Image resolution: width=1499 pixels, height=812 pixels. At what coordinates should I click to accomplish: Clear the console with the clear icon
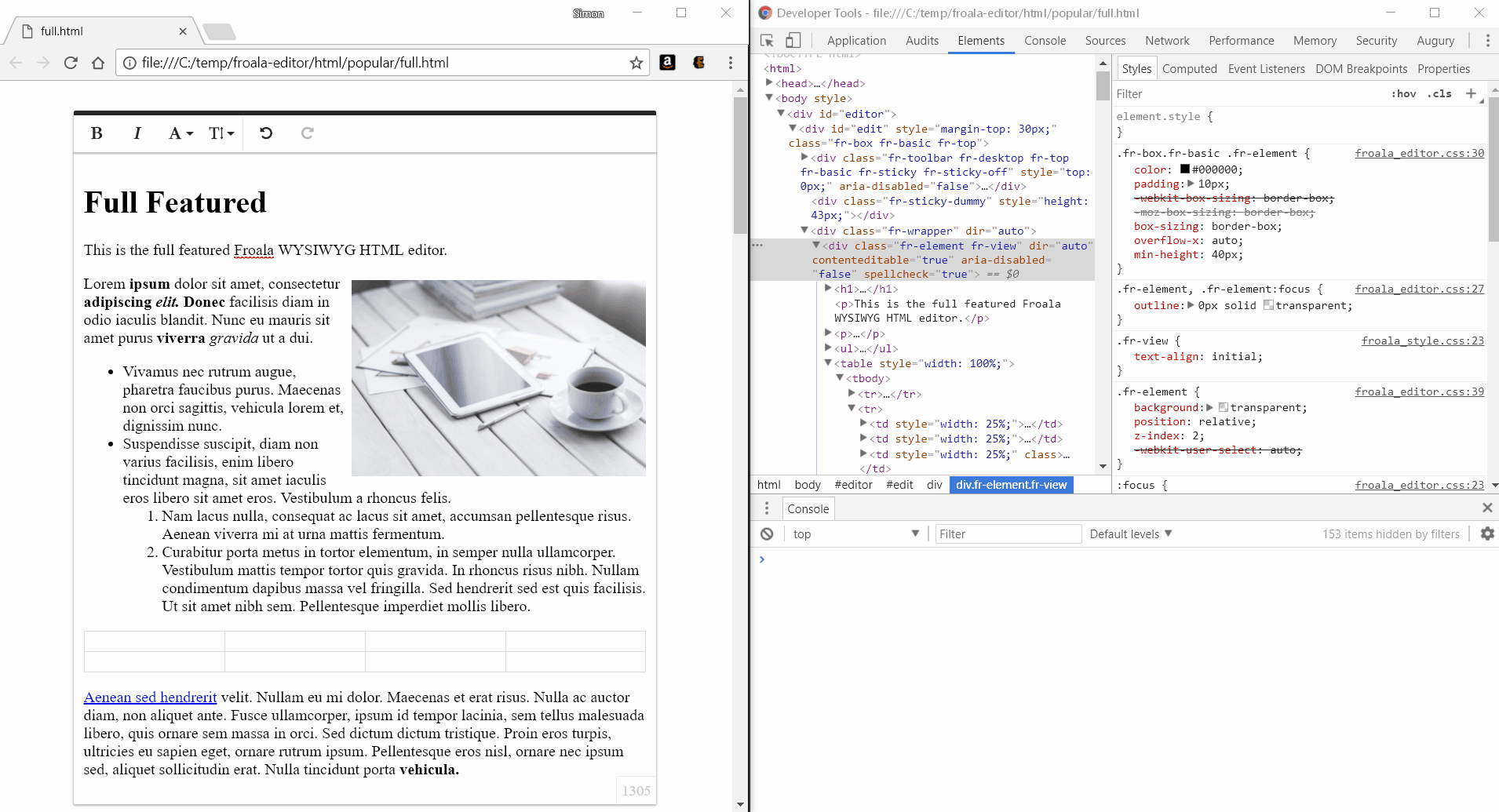click(x=767, y=534)
